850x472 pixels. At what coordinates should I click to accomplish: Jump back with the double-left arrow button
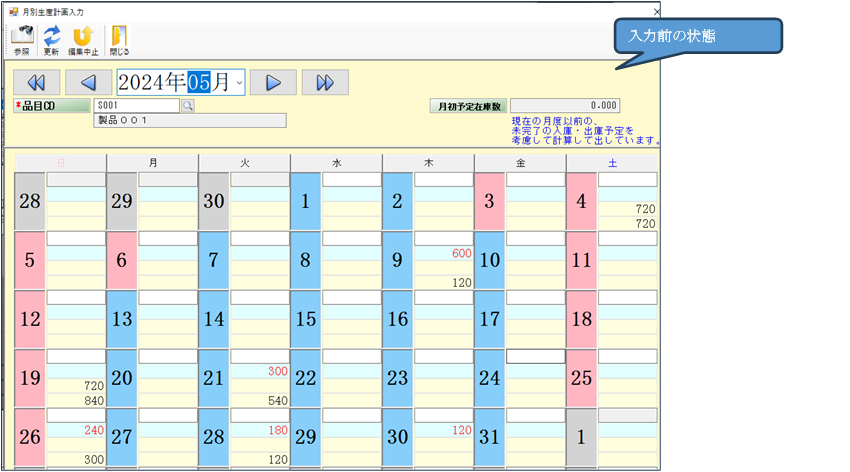36,82
